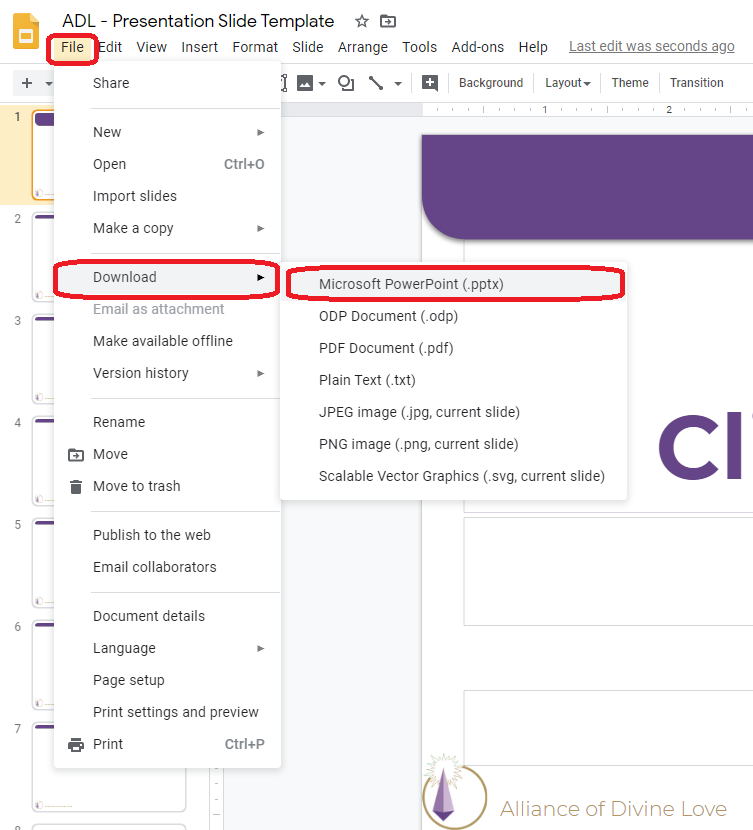The width and height of the screenshot is (753, 830).
Task: Select Email collaborators
Action: (167, 567)
